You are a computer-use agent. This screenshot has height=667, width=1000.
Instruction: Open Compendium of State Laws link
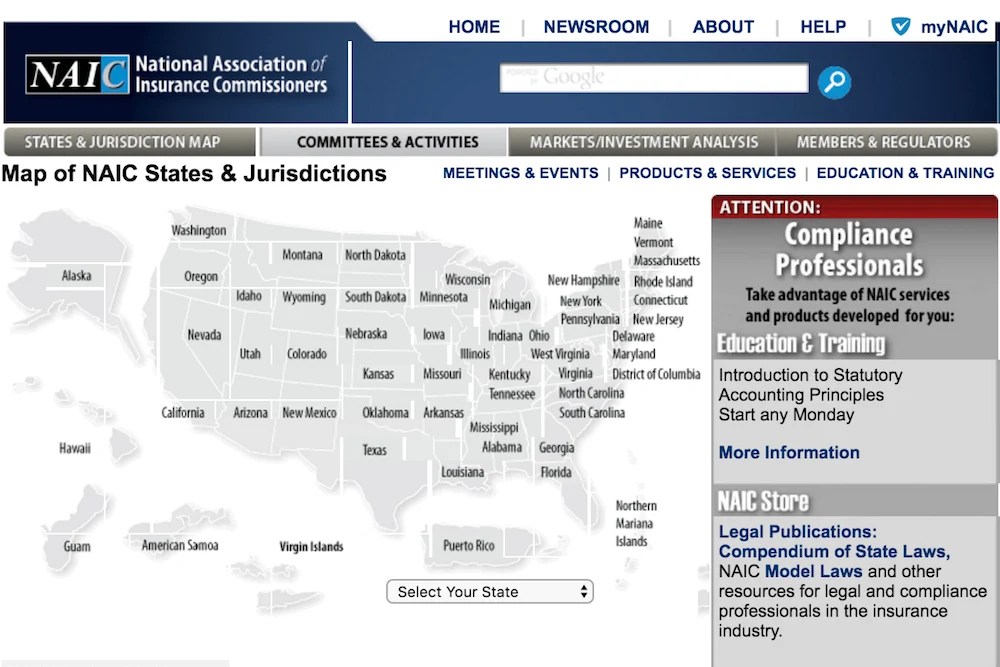(x=834, y=551)
